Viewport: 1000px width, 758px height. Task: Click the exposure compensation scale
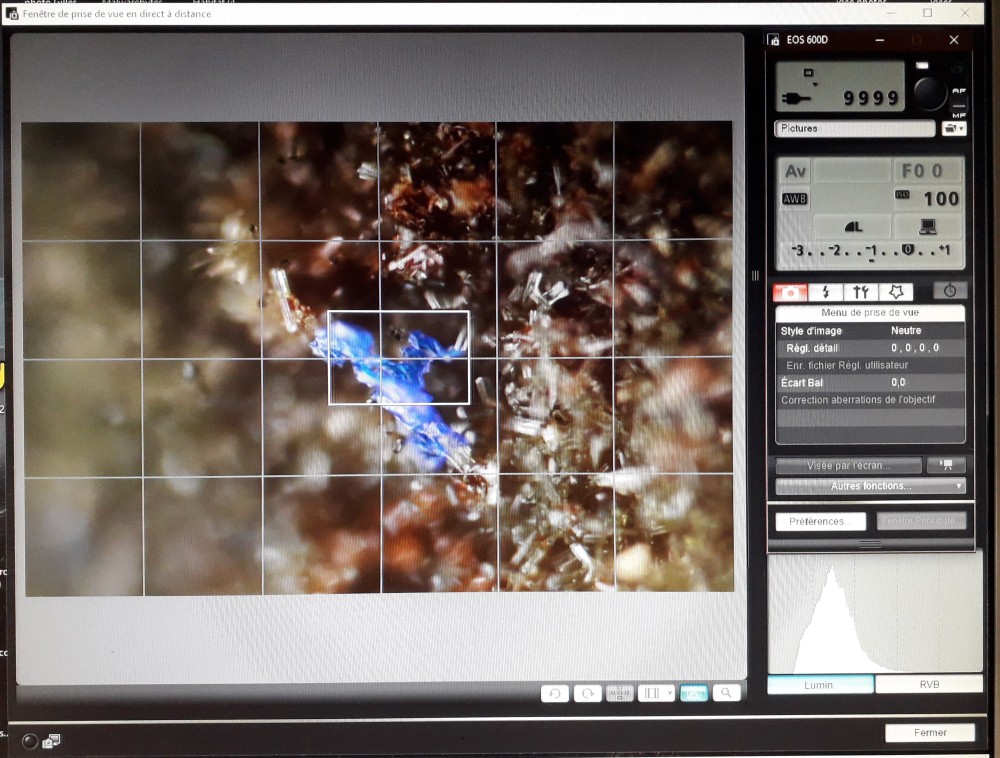(870, 251)
